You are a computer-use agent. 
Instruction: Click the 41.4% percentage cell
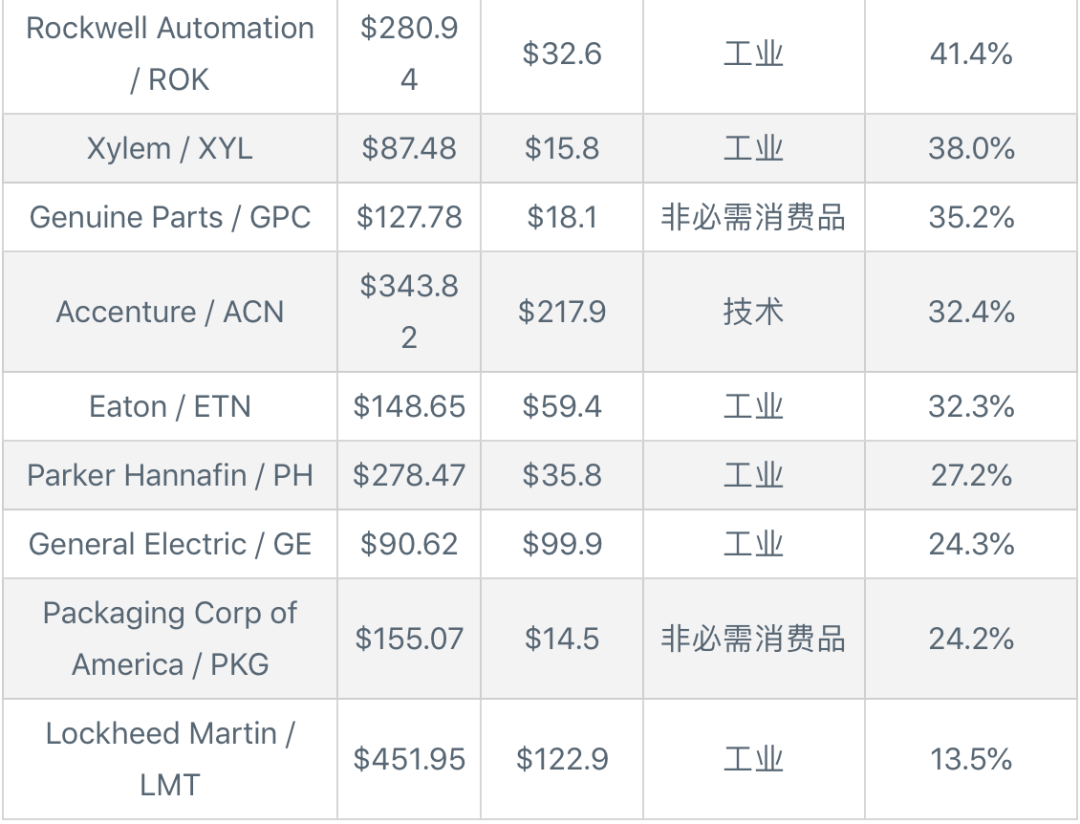click(971, 54)
